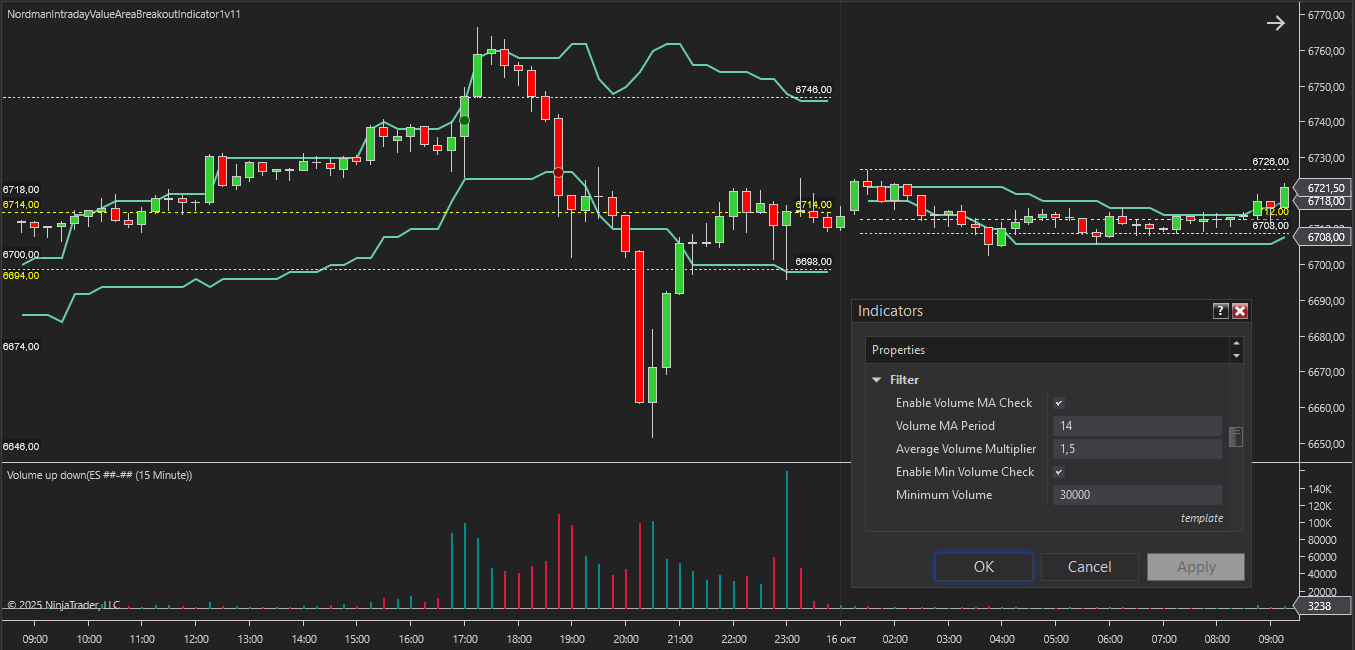Click the right arrow scroll-to-latest icon
Image resolution: width=1355 pixels, height=650 pixels.
pos(1275,23)
